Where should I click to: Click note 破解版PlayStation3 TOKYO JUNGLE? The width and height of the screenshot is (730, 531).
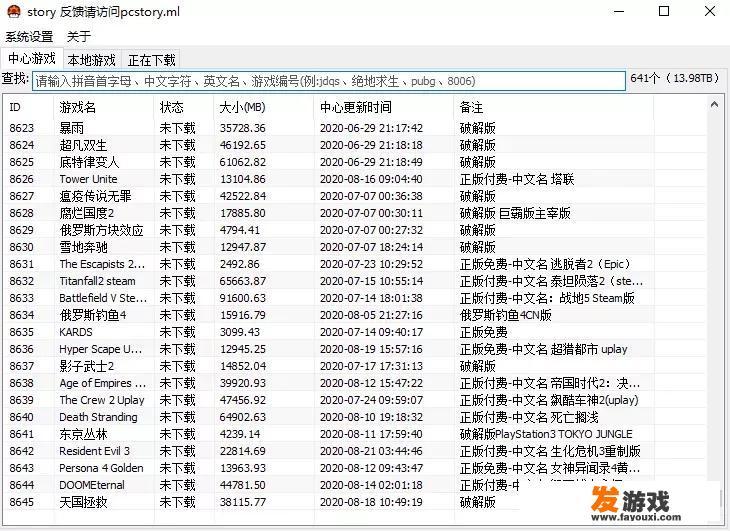coord(546,434)
